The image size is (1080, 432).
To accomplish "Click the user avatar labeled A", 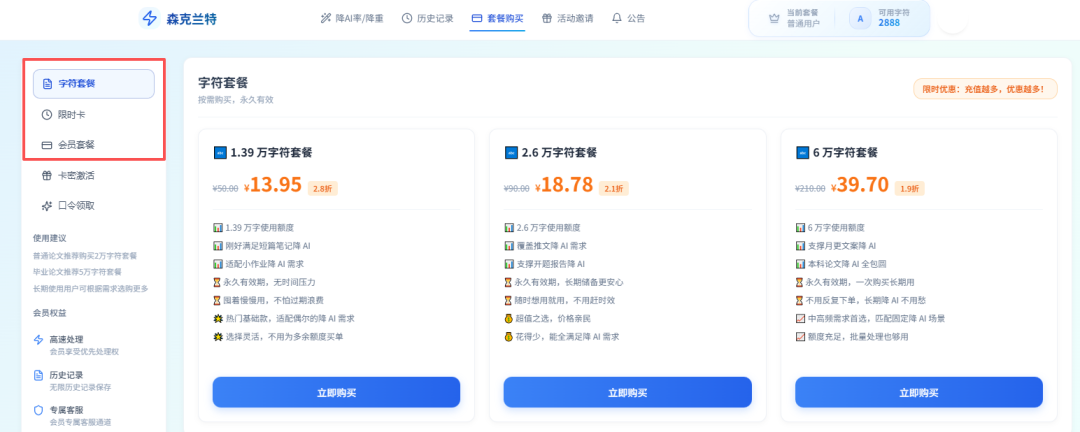I will click(x=859, y=18).
